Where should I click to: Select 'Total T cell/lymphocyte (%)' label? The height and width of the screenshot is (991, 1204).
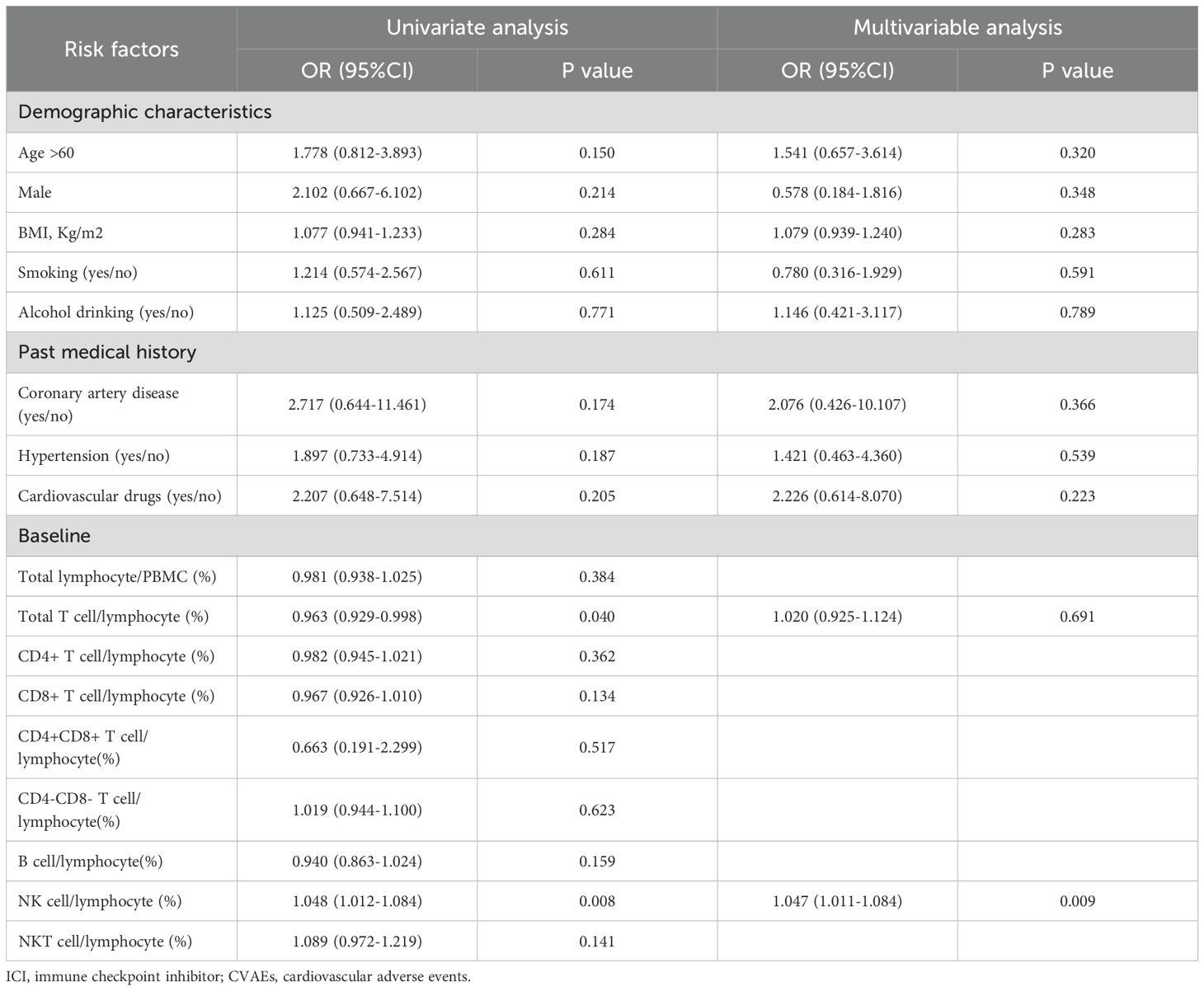113,617
